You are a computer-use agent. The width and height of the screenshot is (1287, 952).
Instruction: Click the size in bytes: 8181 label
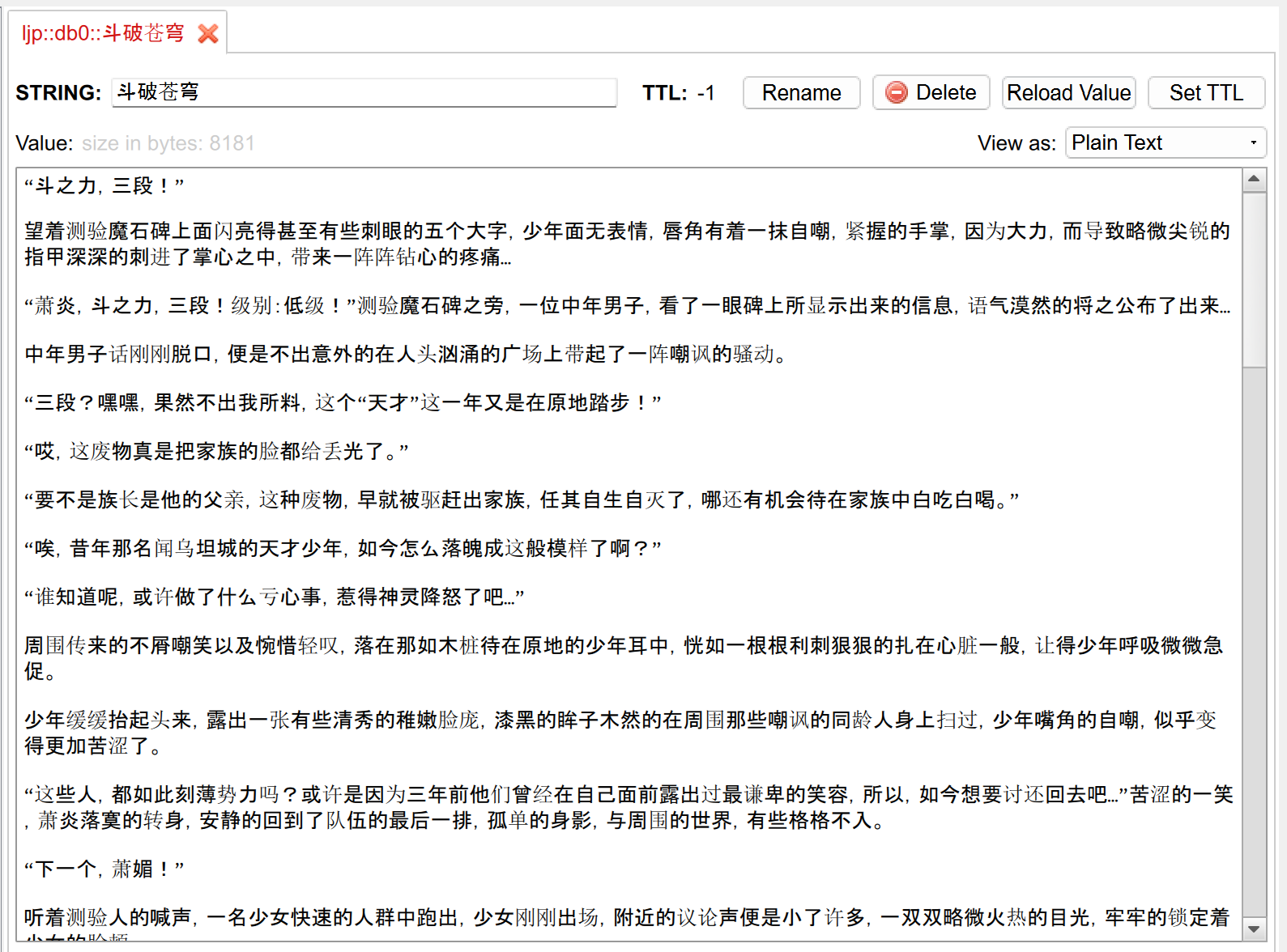(x=168, y=143)
